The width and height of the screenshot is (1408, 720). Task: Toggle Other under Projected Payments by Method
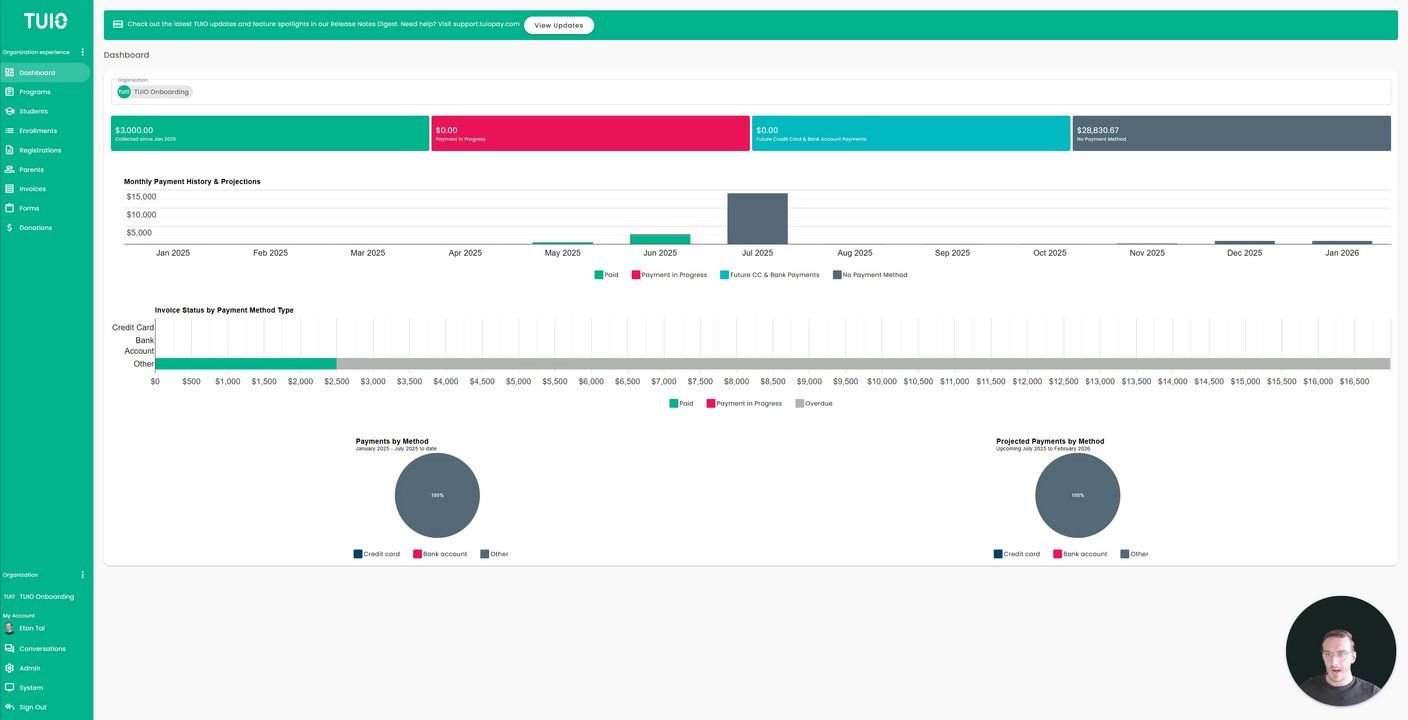[x=1134, y=554]
